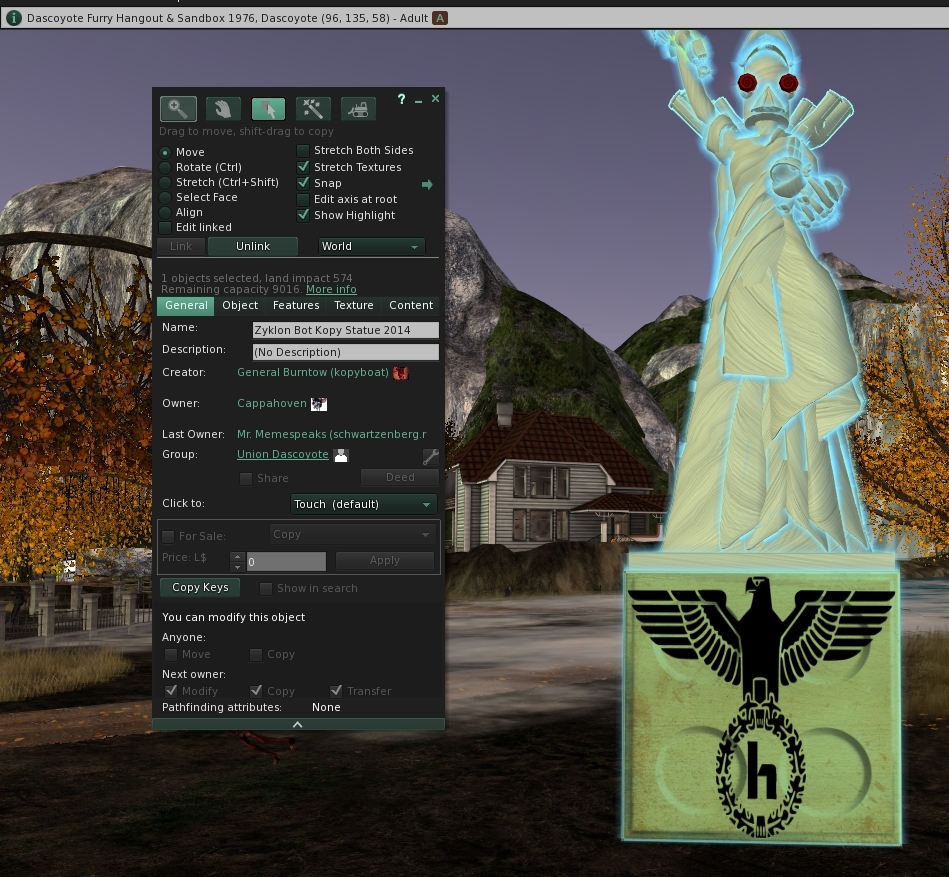This screenshot has width=949, height=877.
Task: Enable the Edit linked checkbox
Action: [x=165, y=228]
